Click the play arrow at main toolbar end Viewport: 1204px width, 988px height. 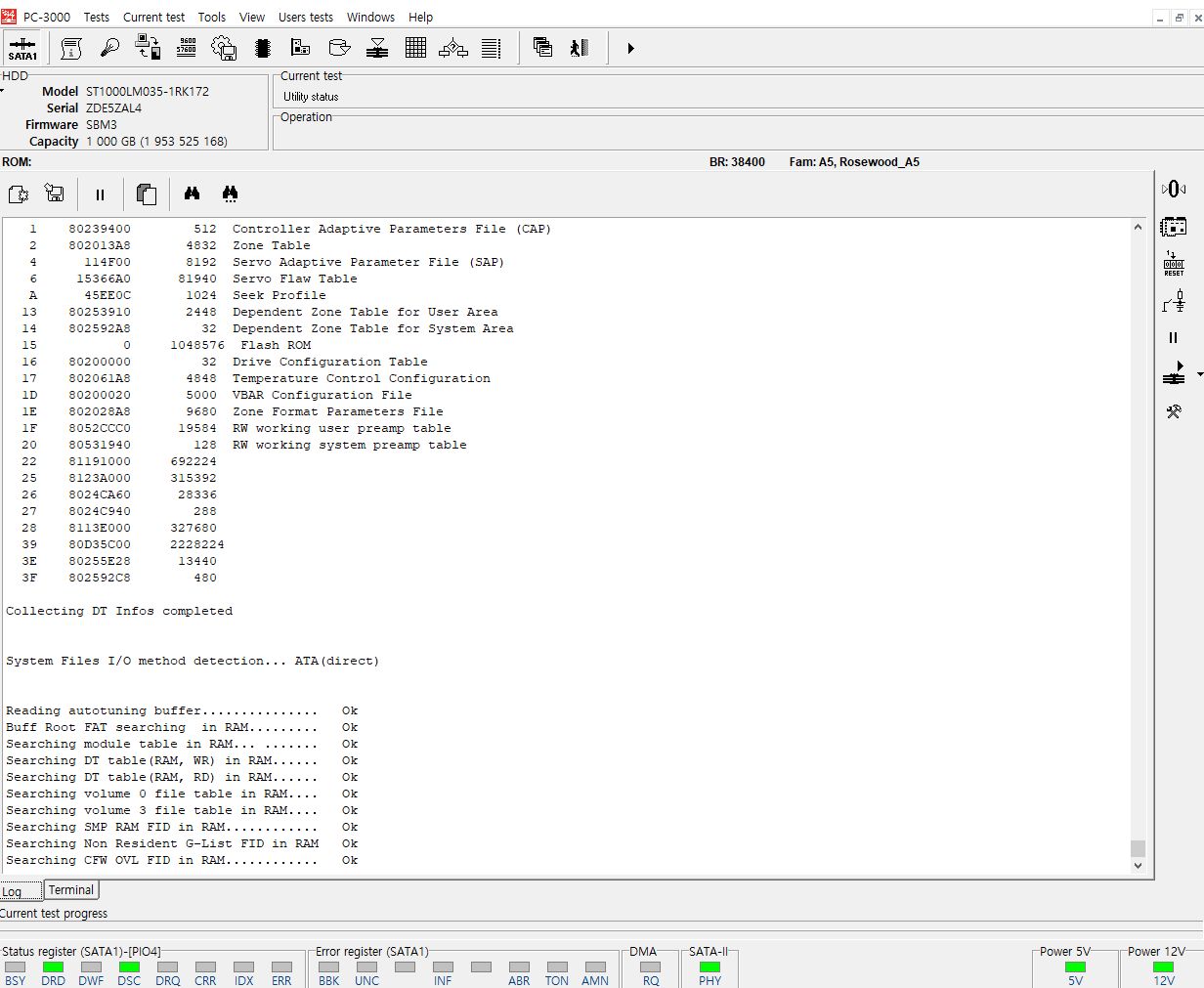(630, 48)
